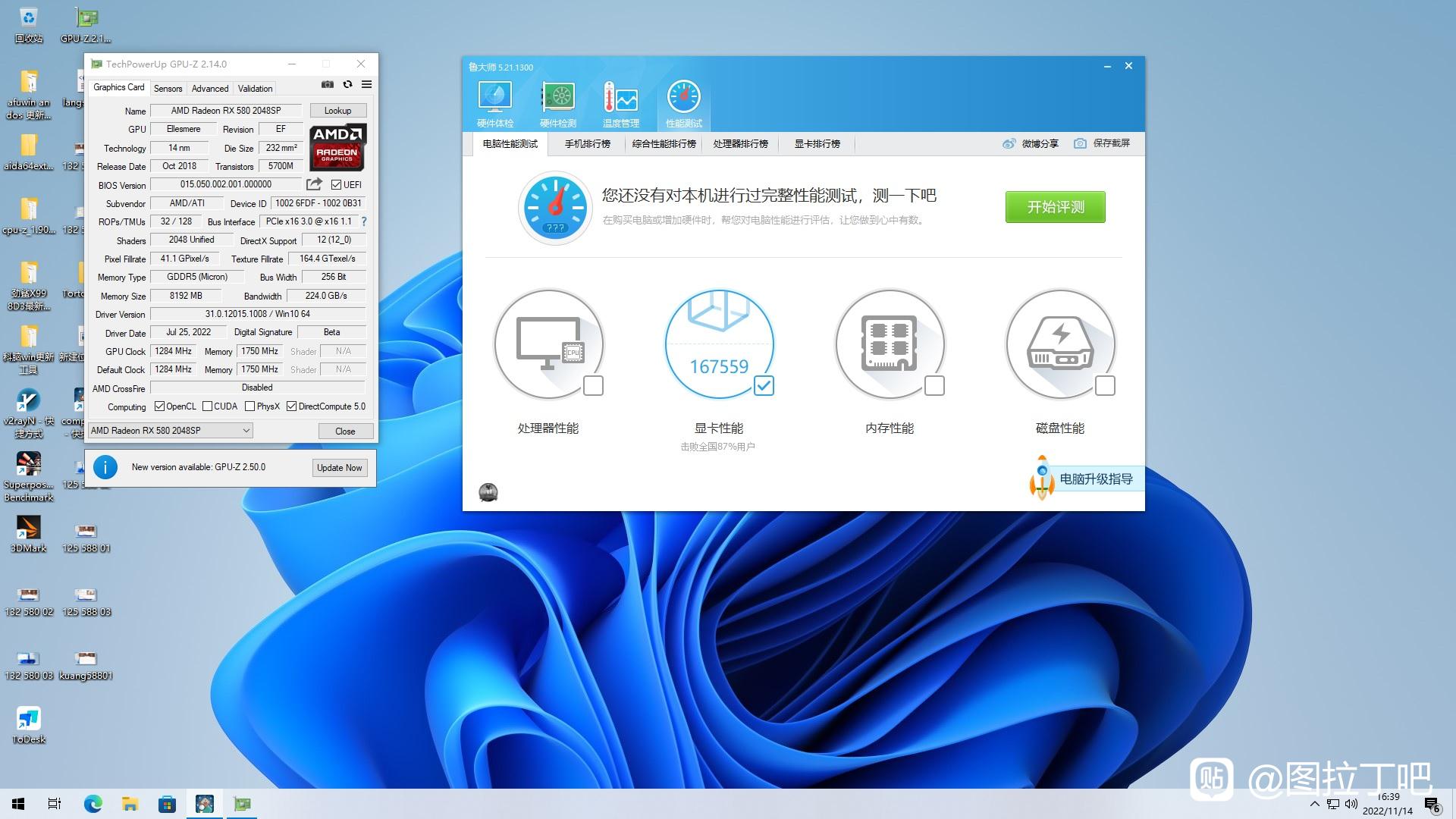Viewport: 1456px width, 819px height.
Task: Click the 保存截屏 save screenshot icon
Action: [1080, 143]
